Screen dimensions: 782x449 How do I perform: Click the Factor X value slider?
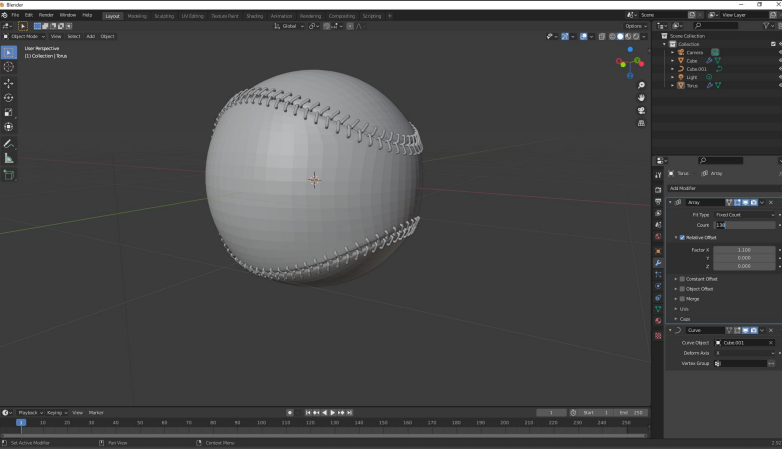point(743,249)
